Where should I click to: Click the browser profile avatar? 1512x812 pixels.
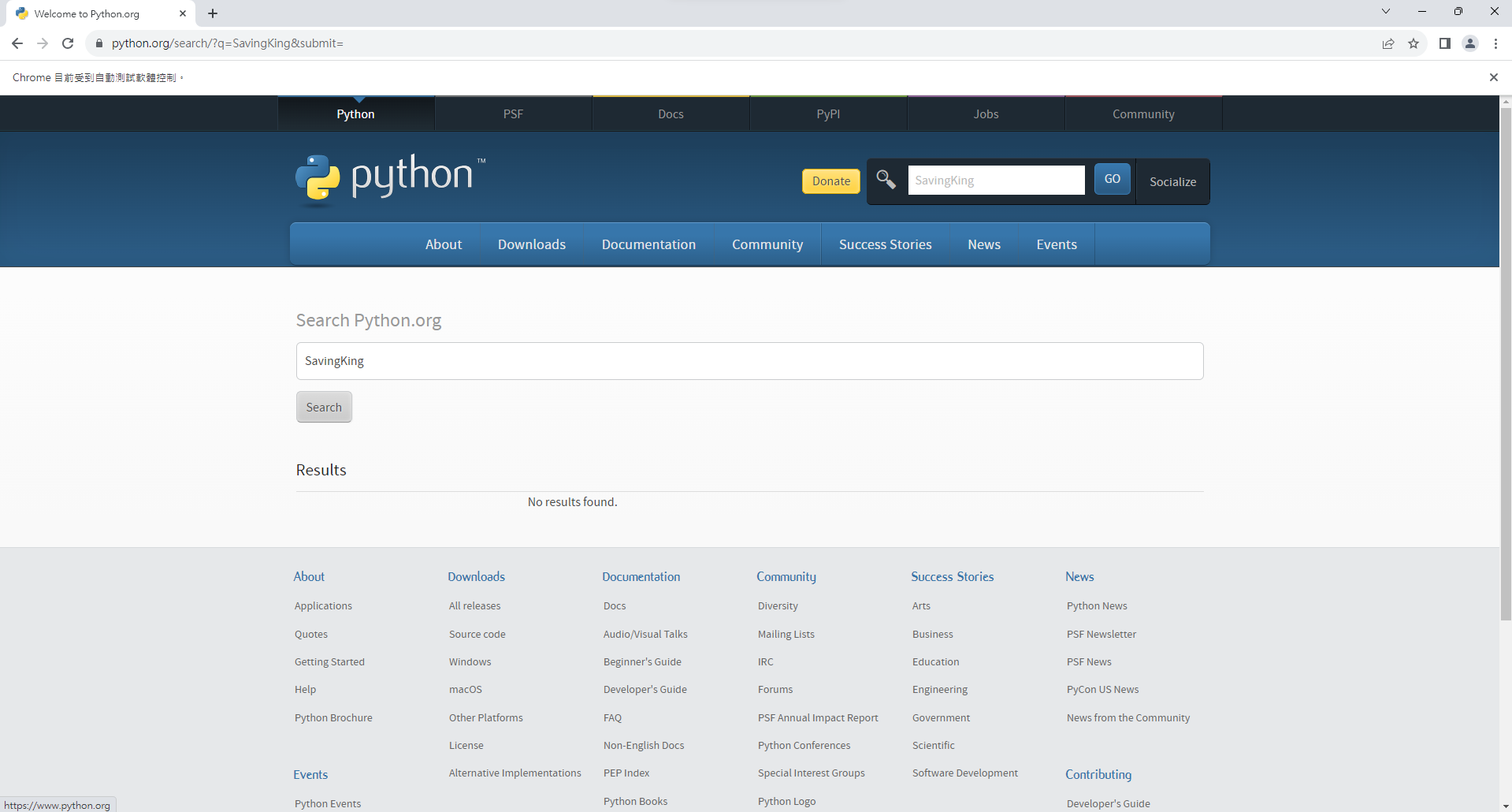coord(1470,43)
